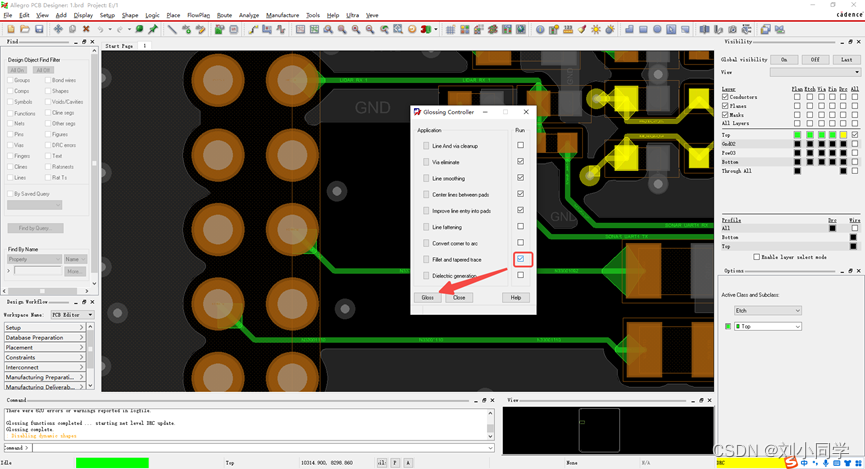Click the Add Connect route icon
Screen dimensions: 865x469
coord(255,29)
